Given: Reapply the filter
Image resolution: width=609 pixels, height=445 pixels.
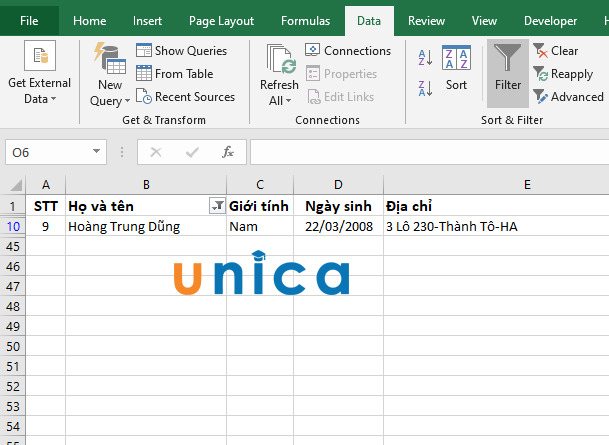Looking at the screenshot, I should tap(563, 73).
